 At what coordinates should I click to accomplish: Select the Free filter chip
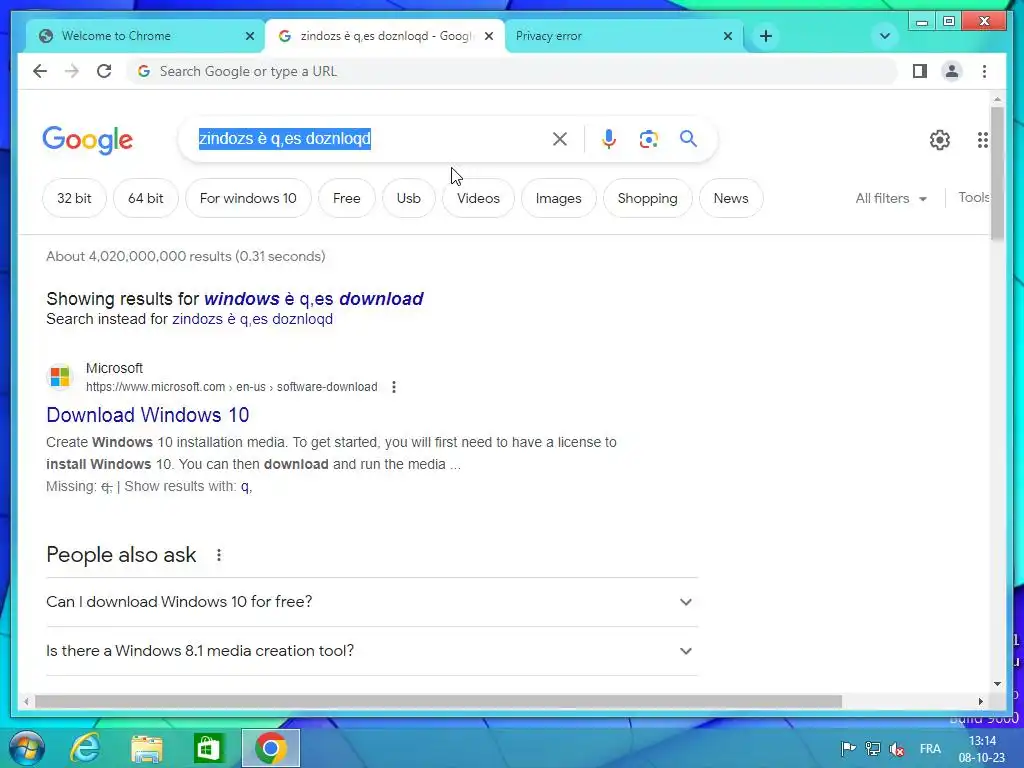(346, 198)
